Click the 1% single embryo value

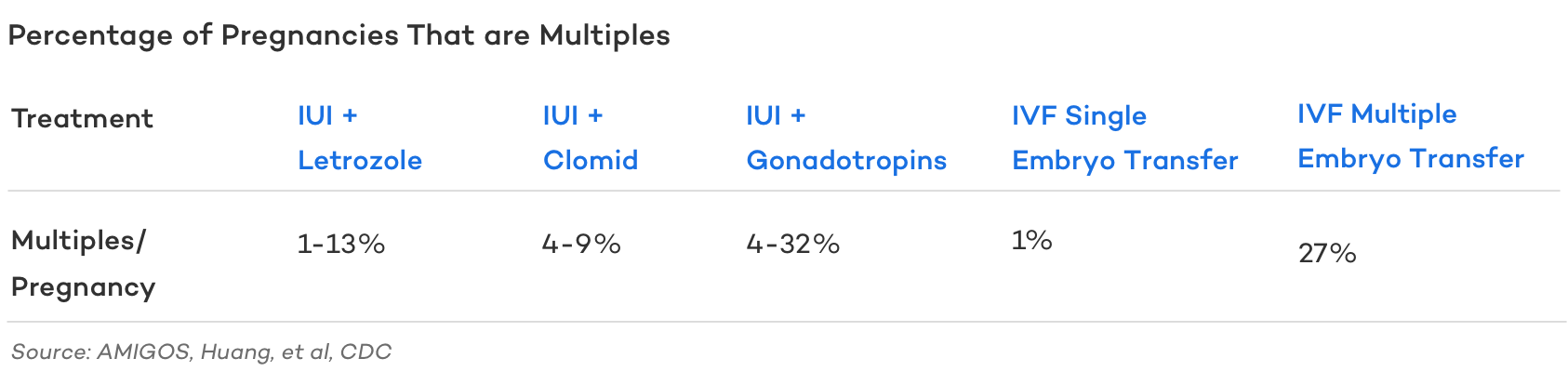point(1032,240)
